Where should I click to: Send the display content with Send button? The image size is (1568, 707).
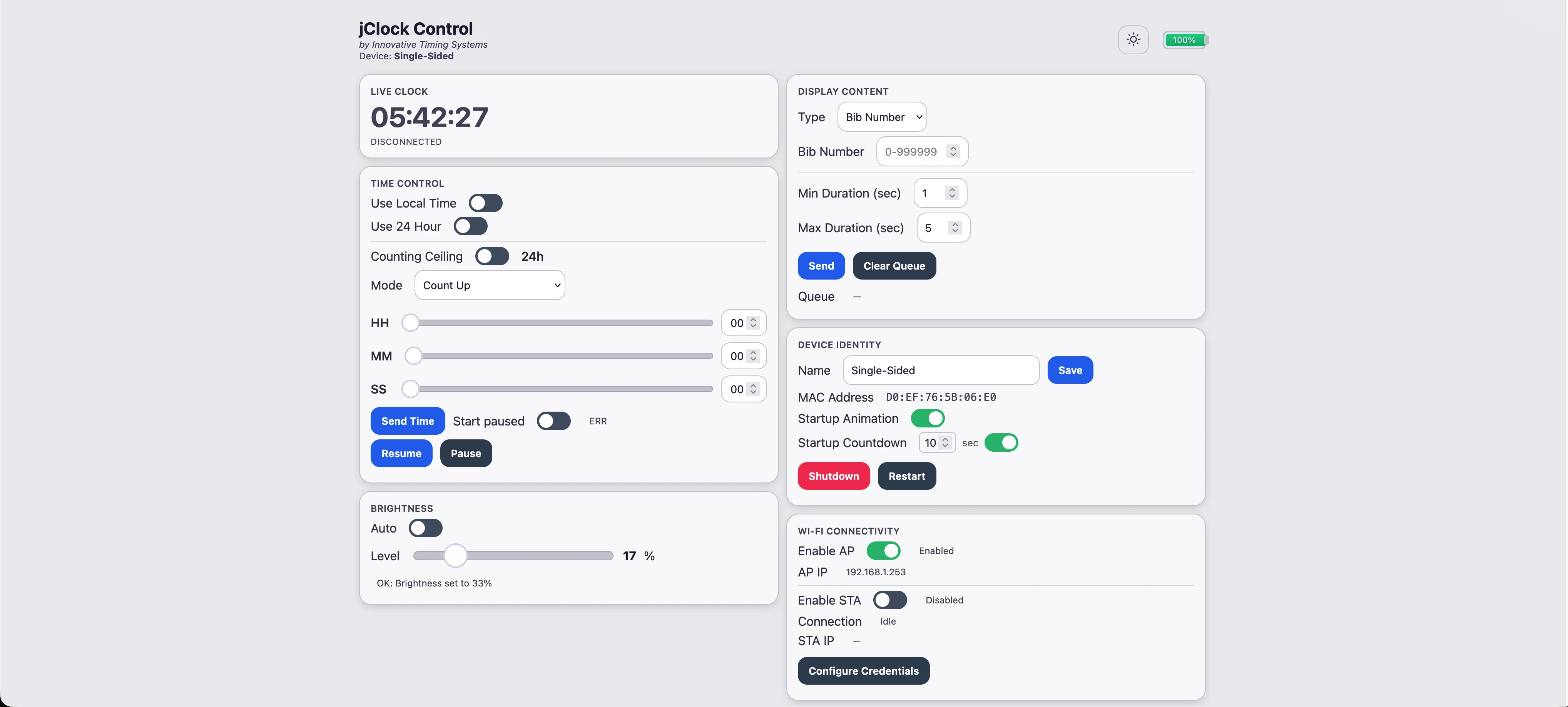(821, 265)
